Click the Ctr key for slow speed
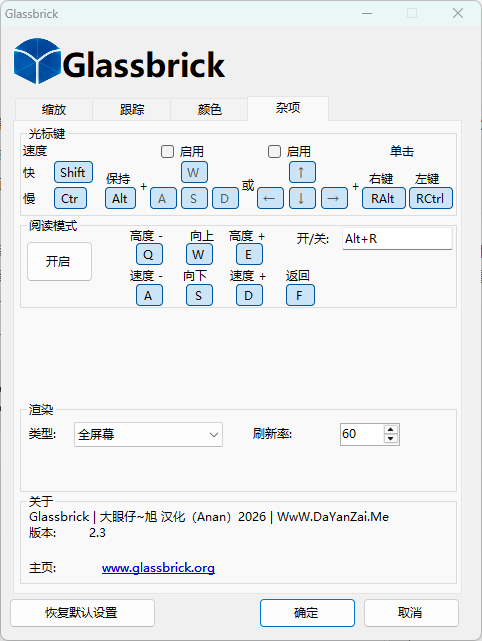The height and width of the screenshot is (641, 482). (70, 198)
